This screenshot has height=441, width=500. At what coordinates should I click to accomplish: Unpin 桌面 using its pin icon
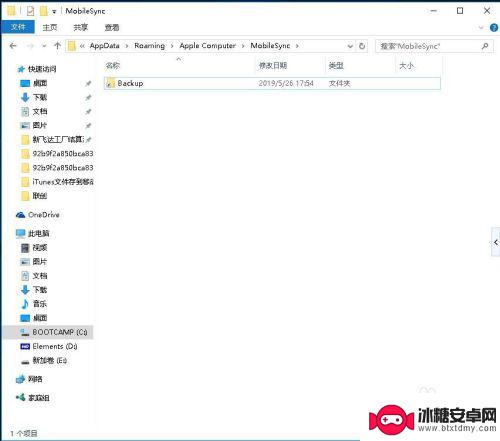[88, 83]
